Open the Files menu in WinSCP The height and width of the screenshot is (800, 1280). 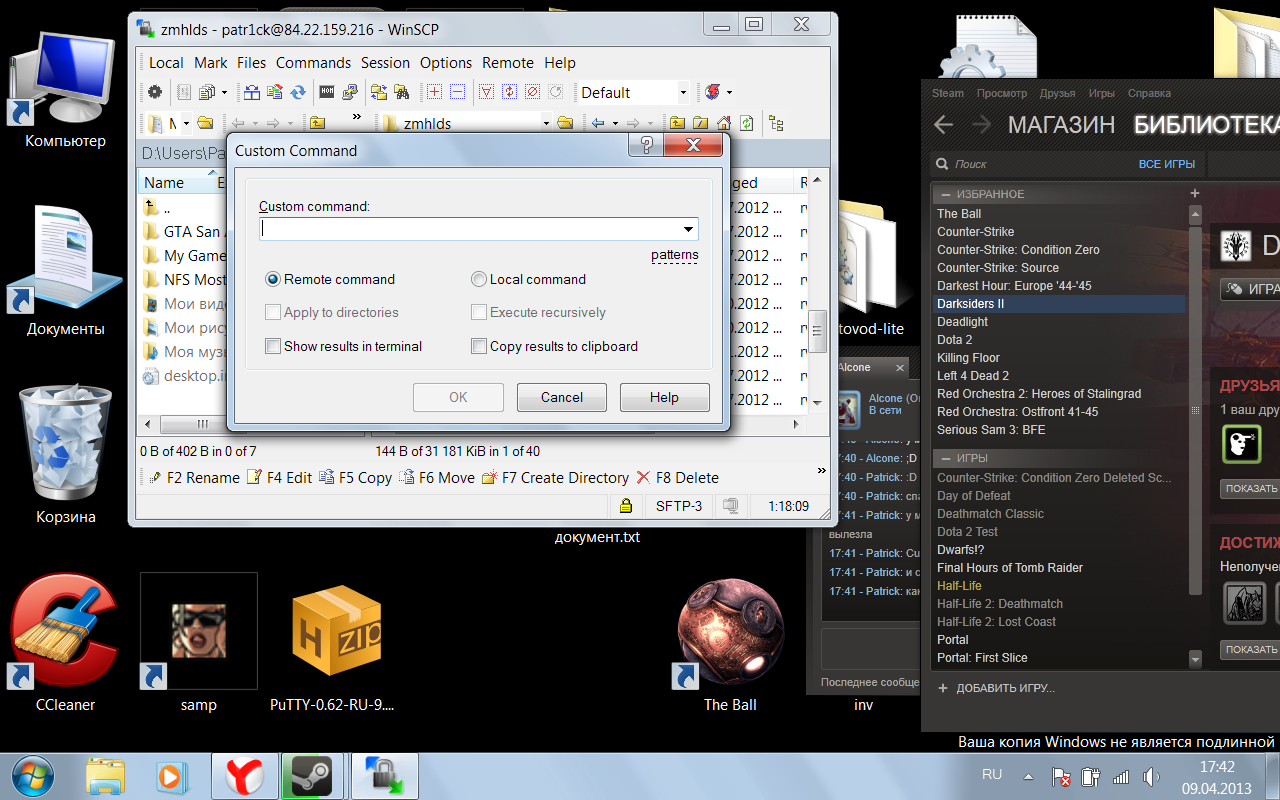251,62
